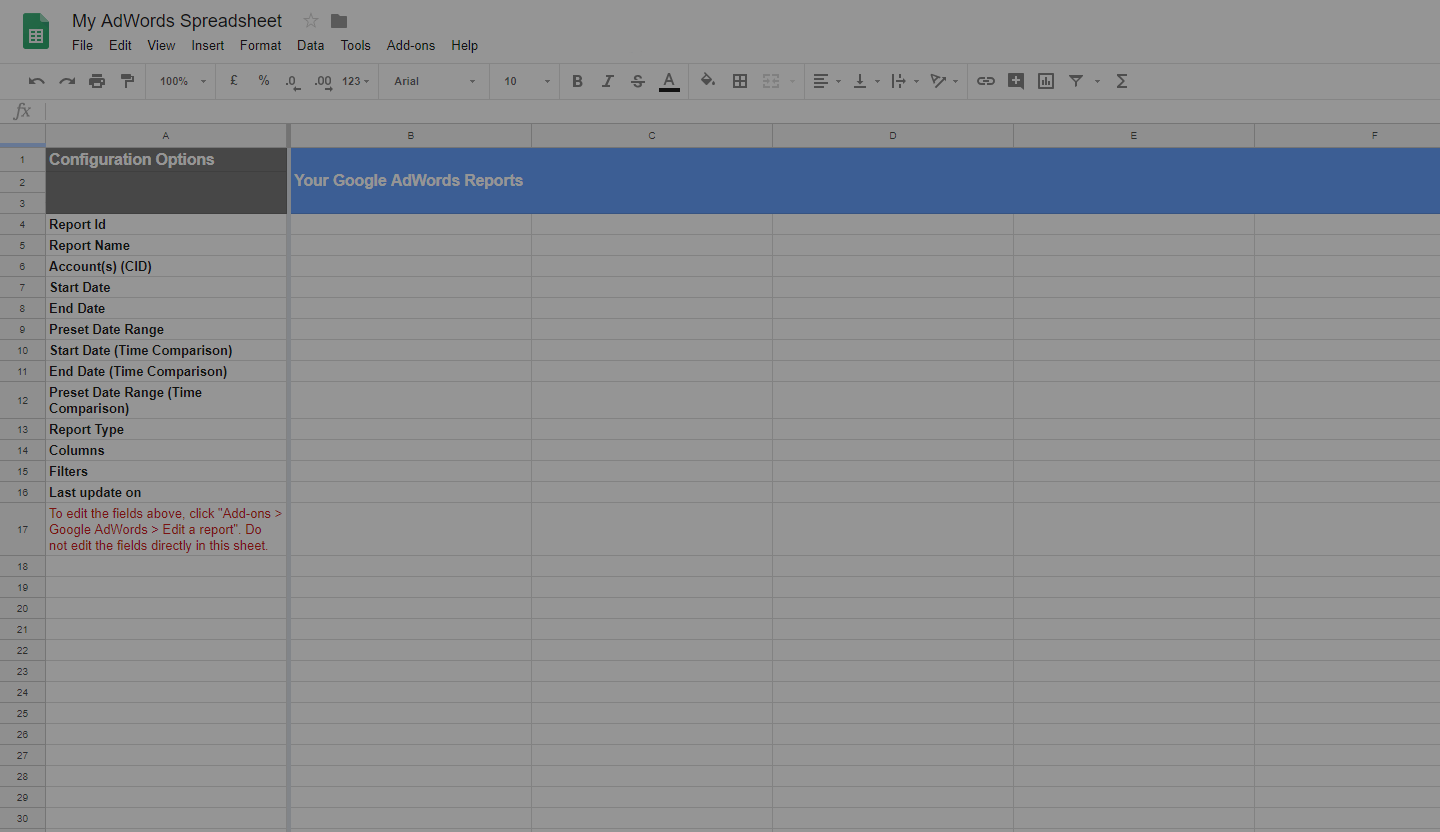1440x832 pixels.
Task: Expand the merge cells options arrow
Action: point(792,81)
